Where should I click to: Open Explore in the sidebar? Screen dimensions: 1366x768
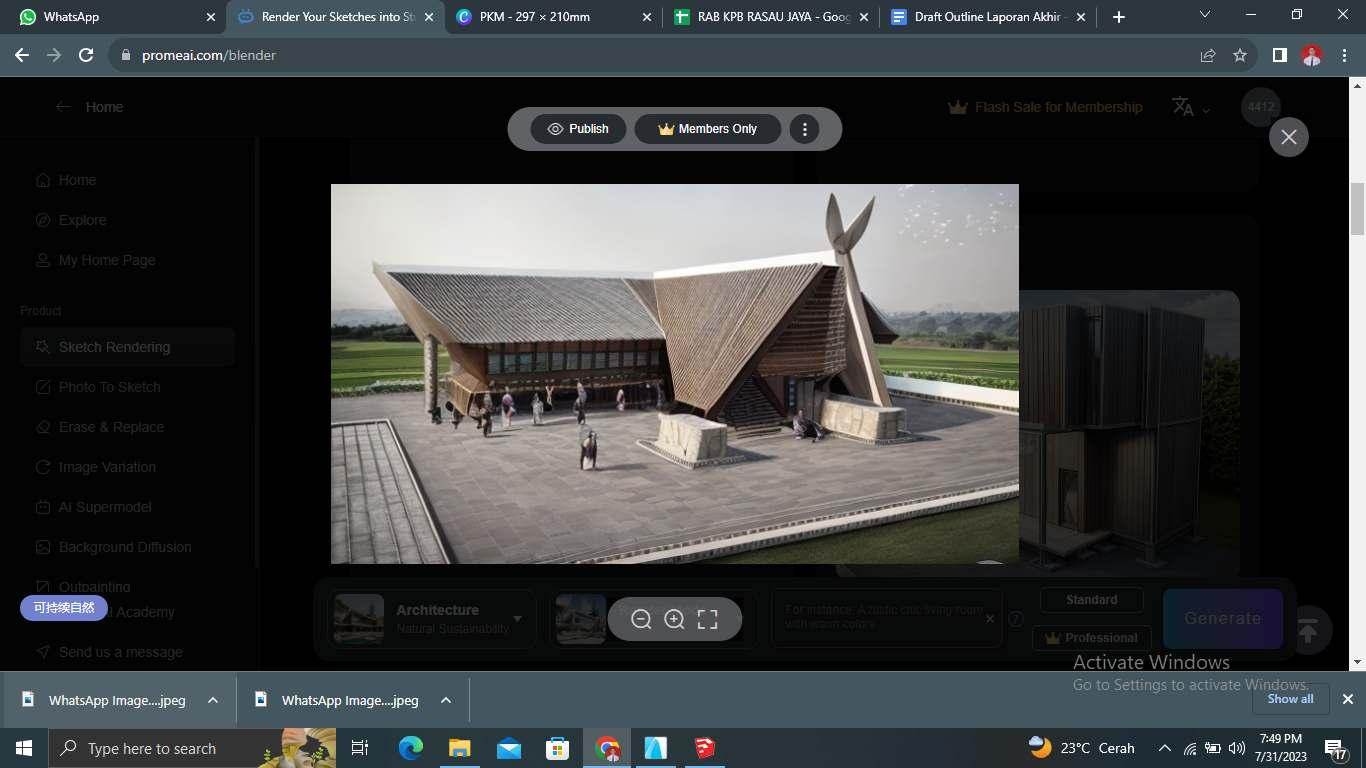[x=70, y=220]
